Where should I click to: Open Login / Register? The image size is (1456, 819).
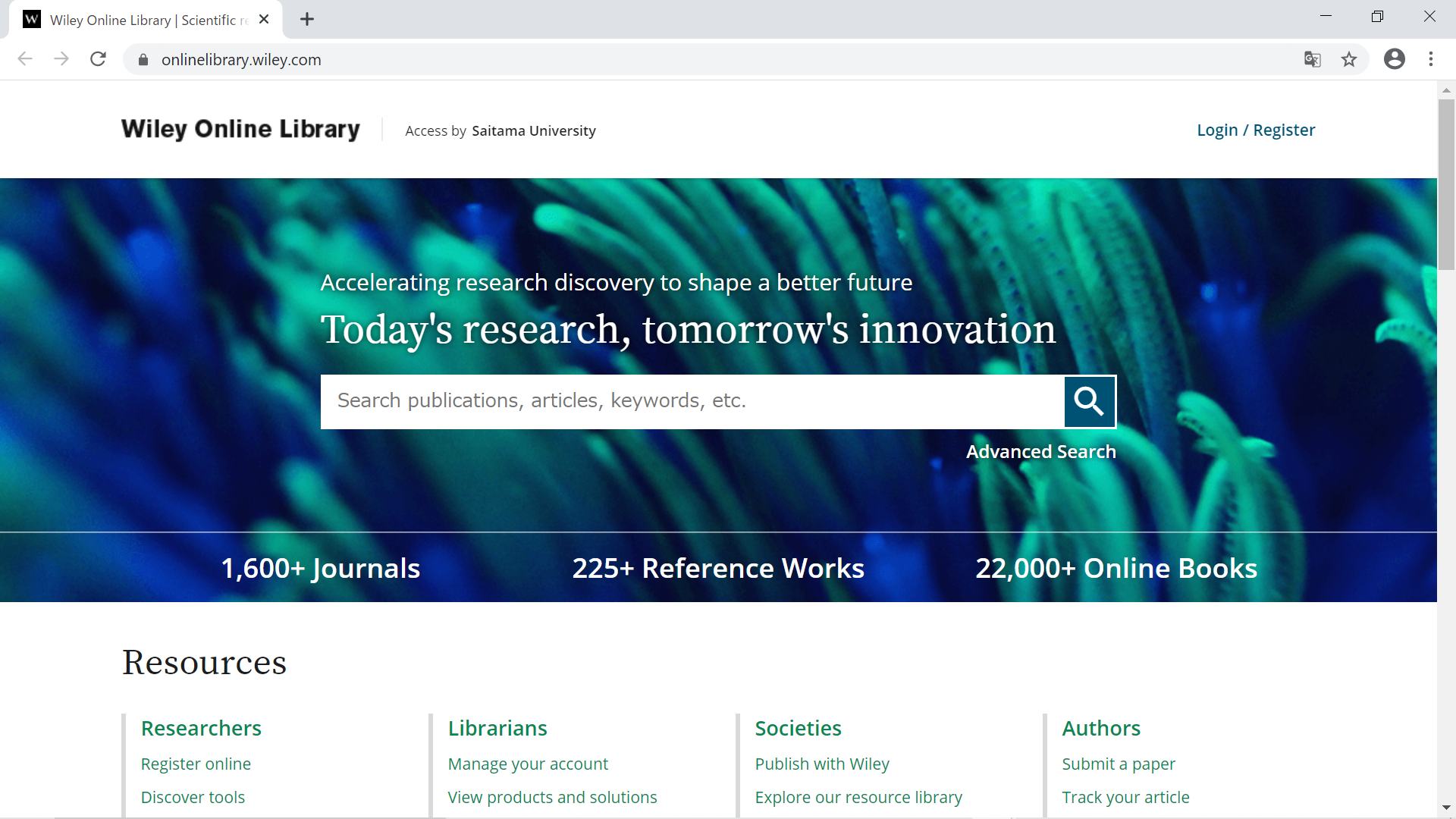coord(1256,130)
